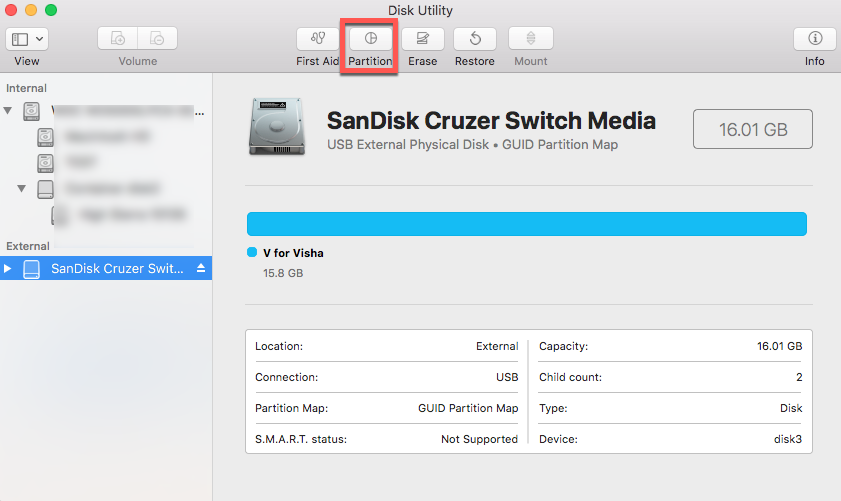Viewport: 841px width, 501px height.
Task: Click the Type Disk value
Action: [791, 408]
